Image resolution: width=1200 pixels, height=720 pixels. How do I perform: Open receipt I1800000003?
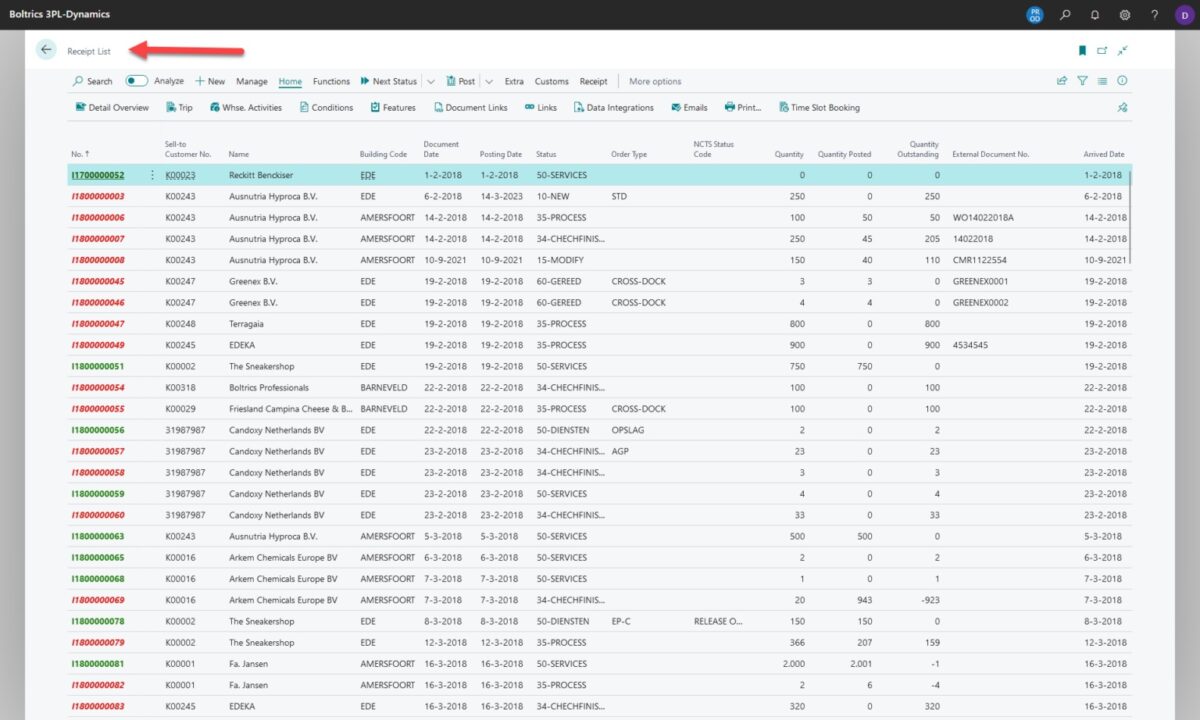(x=98, y=196)
